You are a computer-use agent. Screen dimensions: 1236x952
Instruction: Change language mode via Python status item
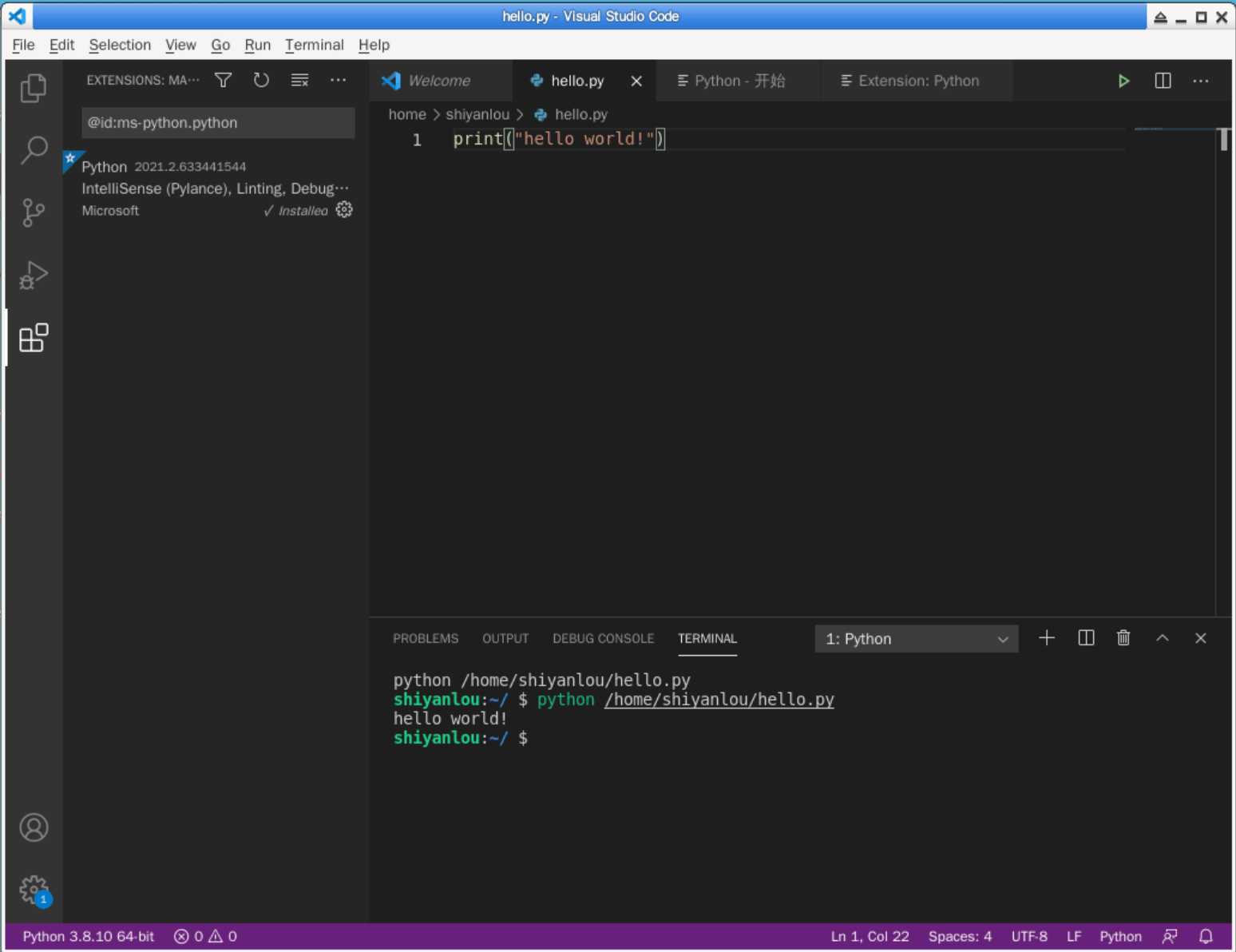[1120, 936]
